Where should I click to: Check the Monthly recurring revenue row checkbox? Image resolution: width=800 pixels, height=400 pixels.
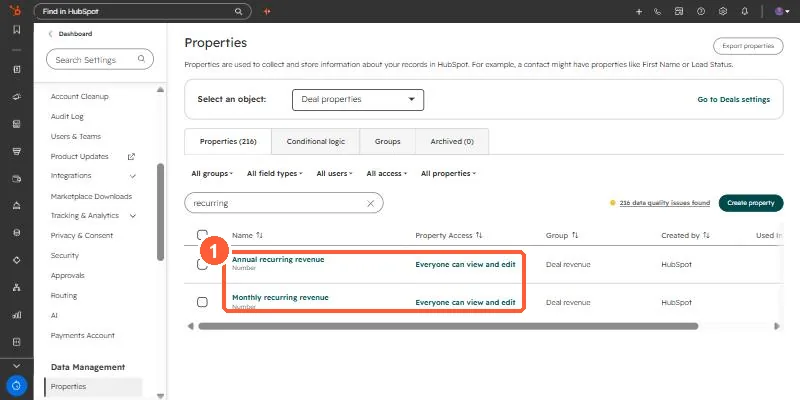point(202,302)
